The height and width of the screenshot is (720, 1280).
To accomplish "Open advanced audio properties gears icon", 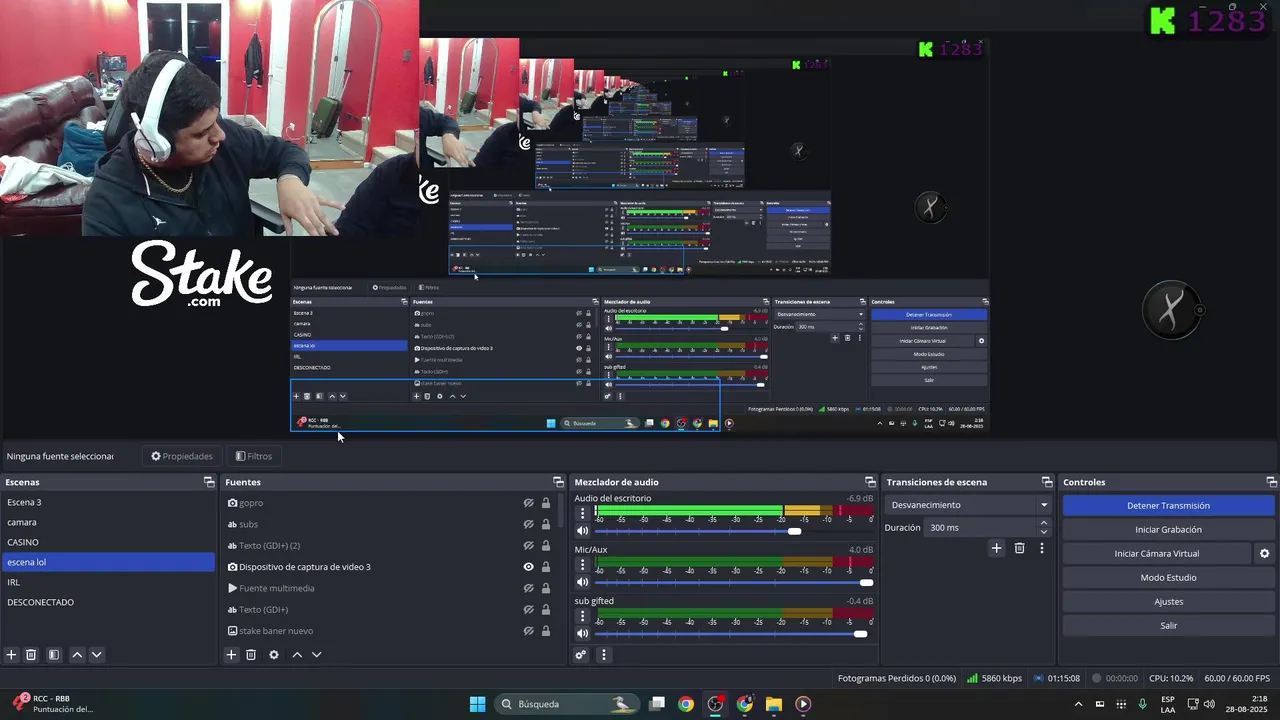I will point(580,655).
